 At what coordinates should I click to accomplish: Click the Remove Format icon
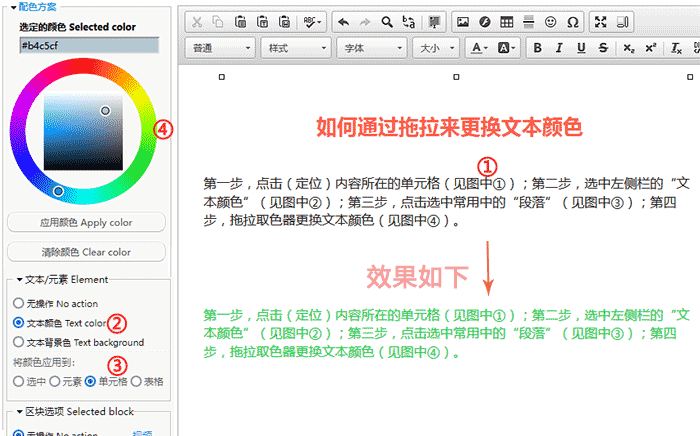pos(676,48)
